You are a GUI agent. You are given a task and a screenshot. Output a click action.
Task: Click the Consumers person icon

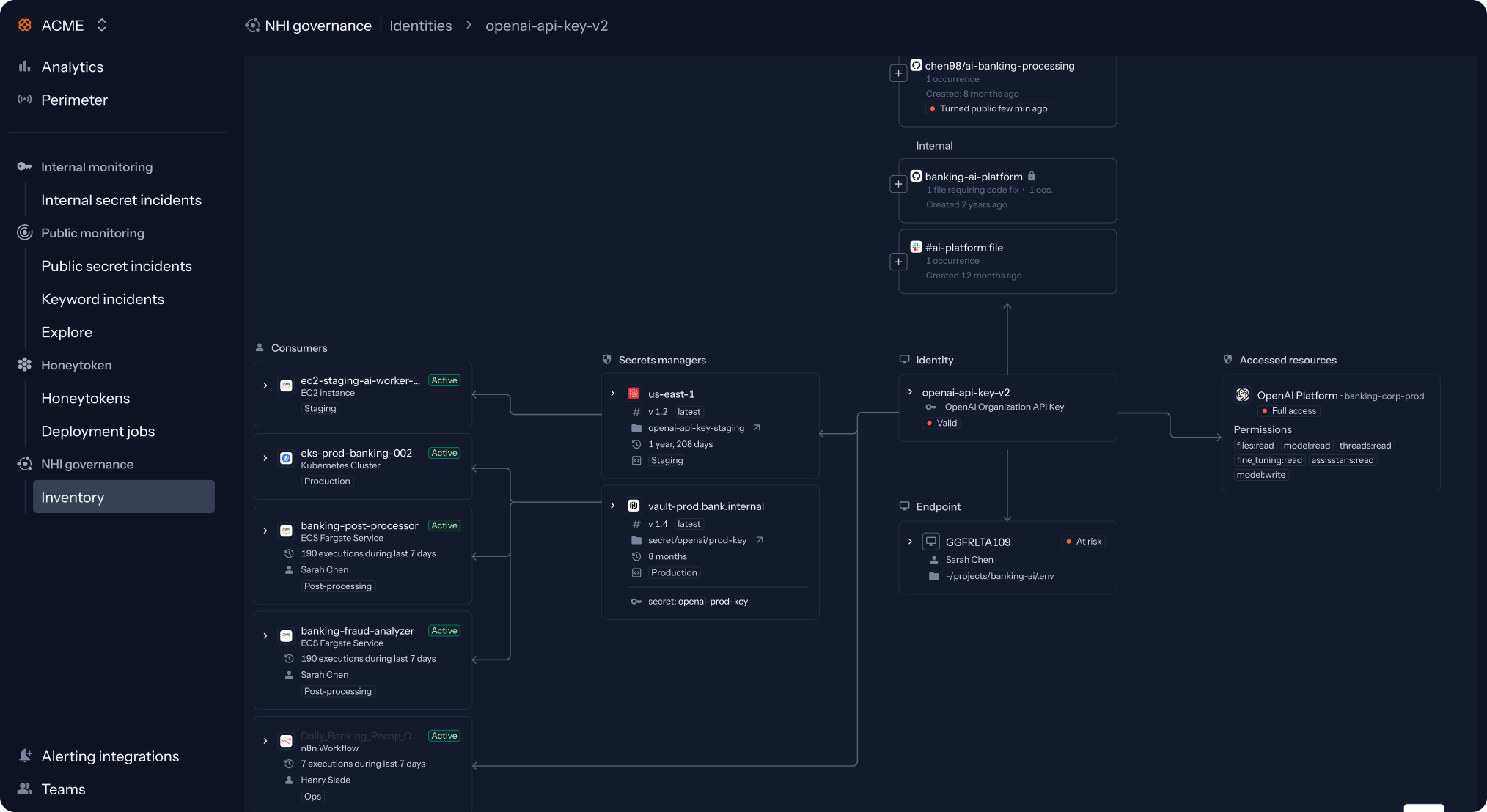click(260, 347)
